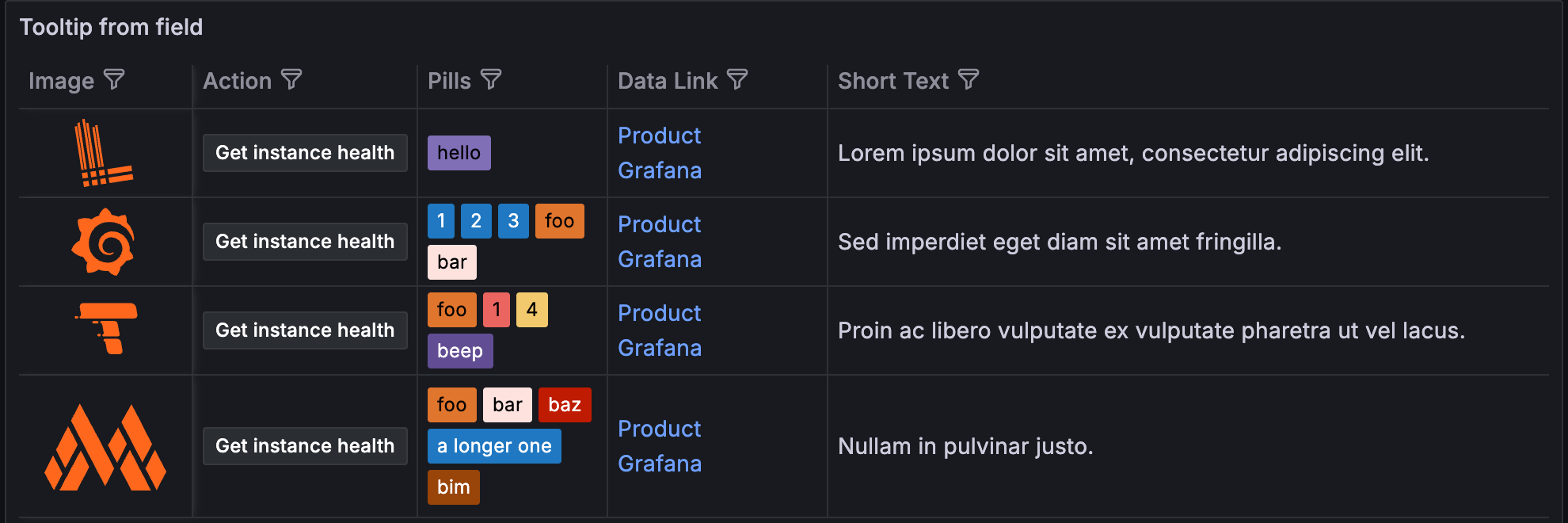Click the Loki logo image

[103, 153]
